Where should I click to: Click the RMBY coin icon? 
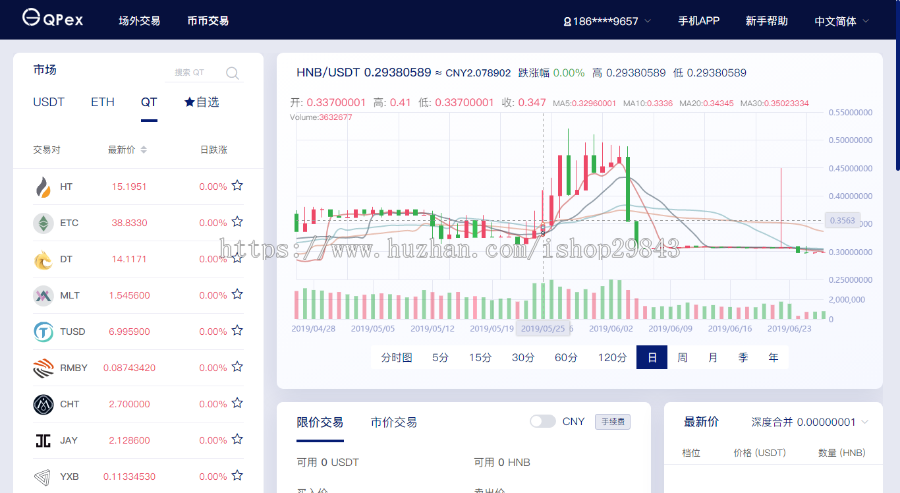43,368
